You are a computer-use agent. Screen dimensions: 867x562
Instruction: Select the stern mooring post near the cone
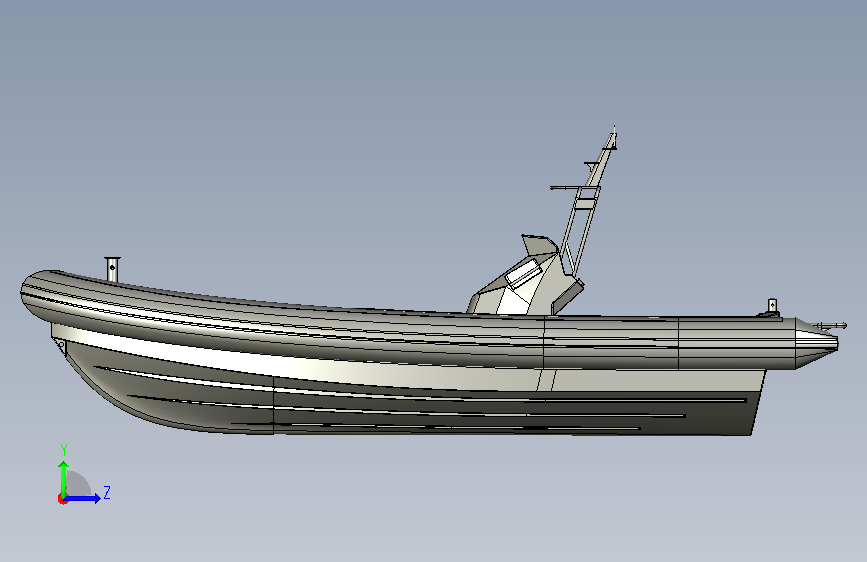pos(772,307)
